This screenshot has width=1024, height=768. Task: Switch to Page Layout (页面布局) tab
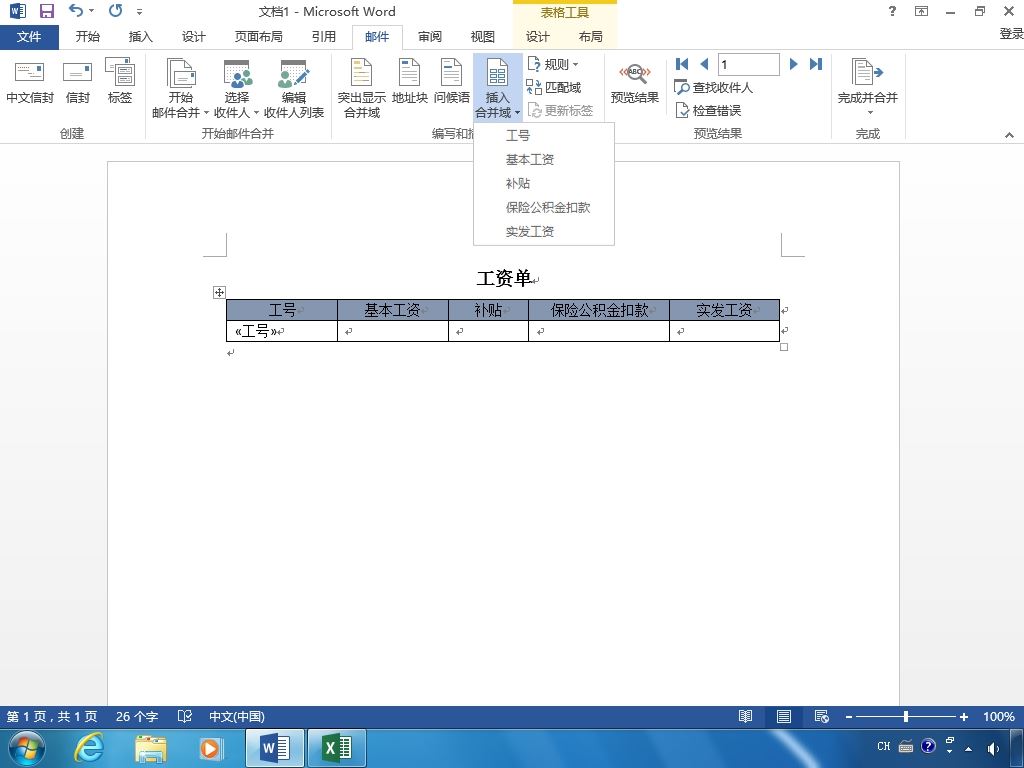(259, 37)
